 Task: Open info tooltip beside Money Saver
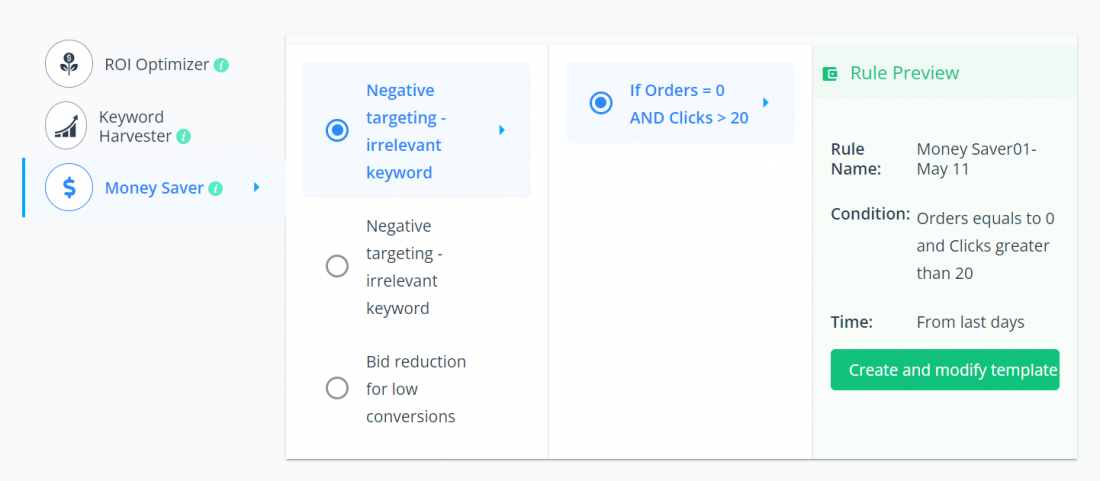(215, 189)
